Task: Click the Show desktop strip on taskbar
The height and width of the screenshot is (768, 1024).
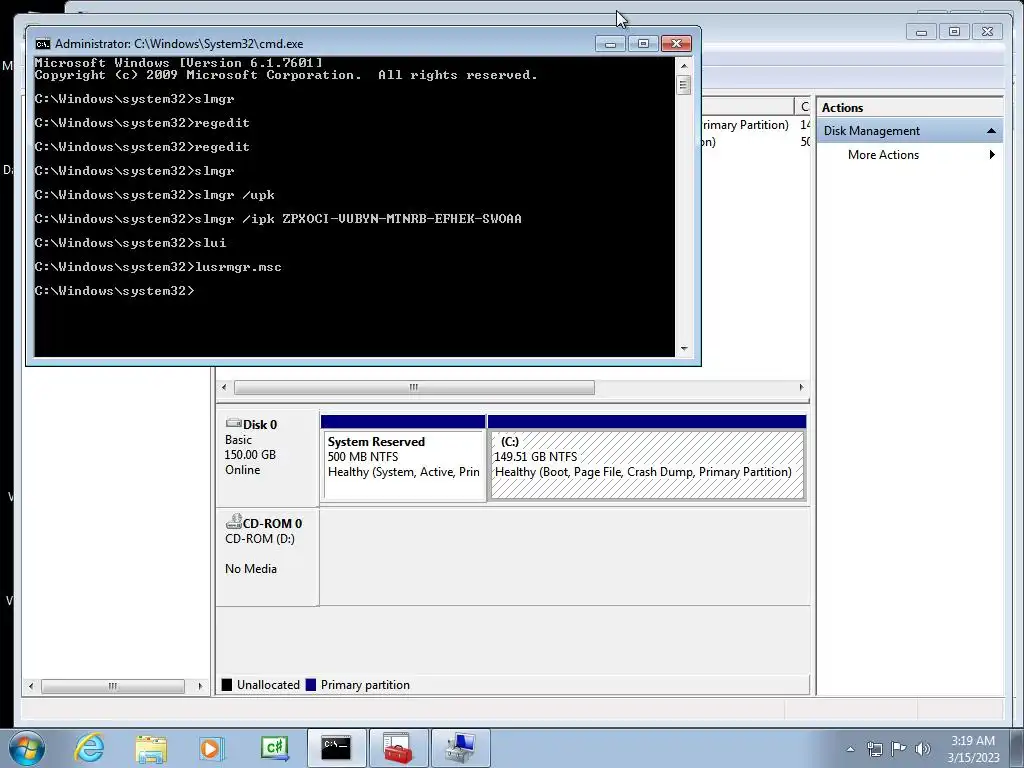Action: click(1018, 748)
